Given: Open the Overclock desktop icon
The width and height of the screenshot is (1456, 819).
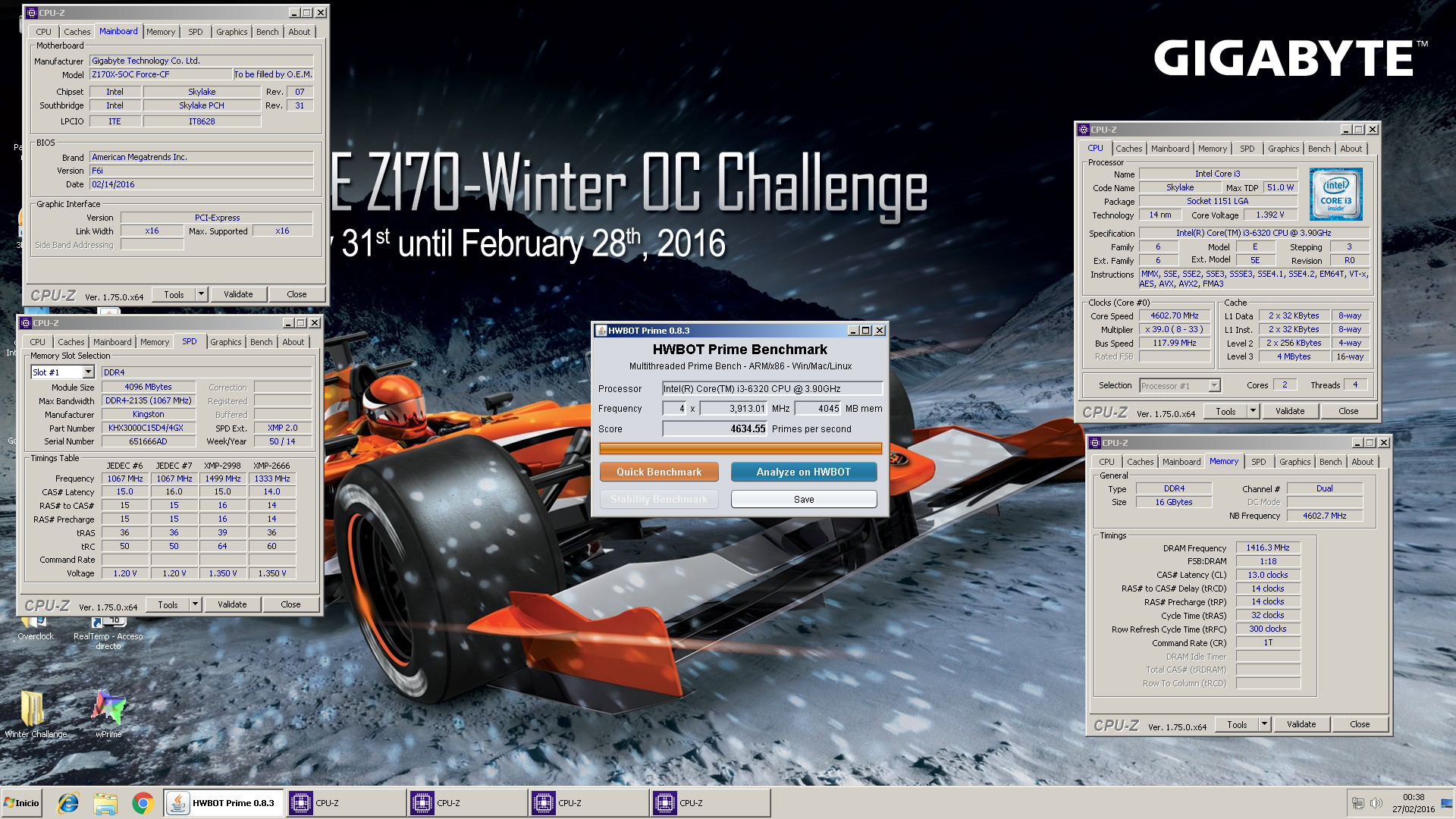Looking at the screenshot, I should pyautogui.click(x=36, y=629).
